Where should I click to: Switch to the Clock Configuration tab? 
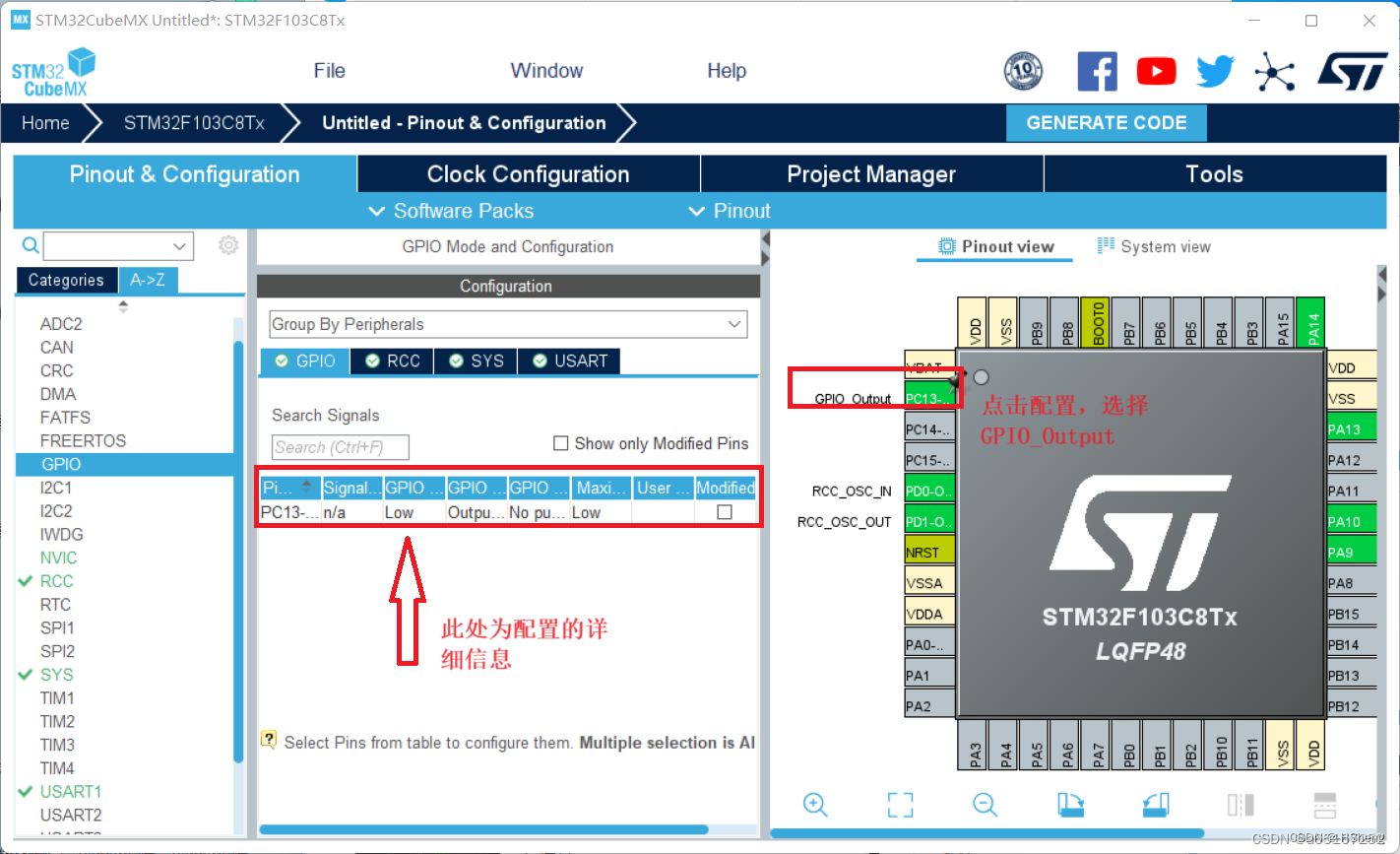click(528, 173)
